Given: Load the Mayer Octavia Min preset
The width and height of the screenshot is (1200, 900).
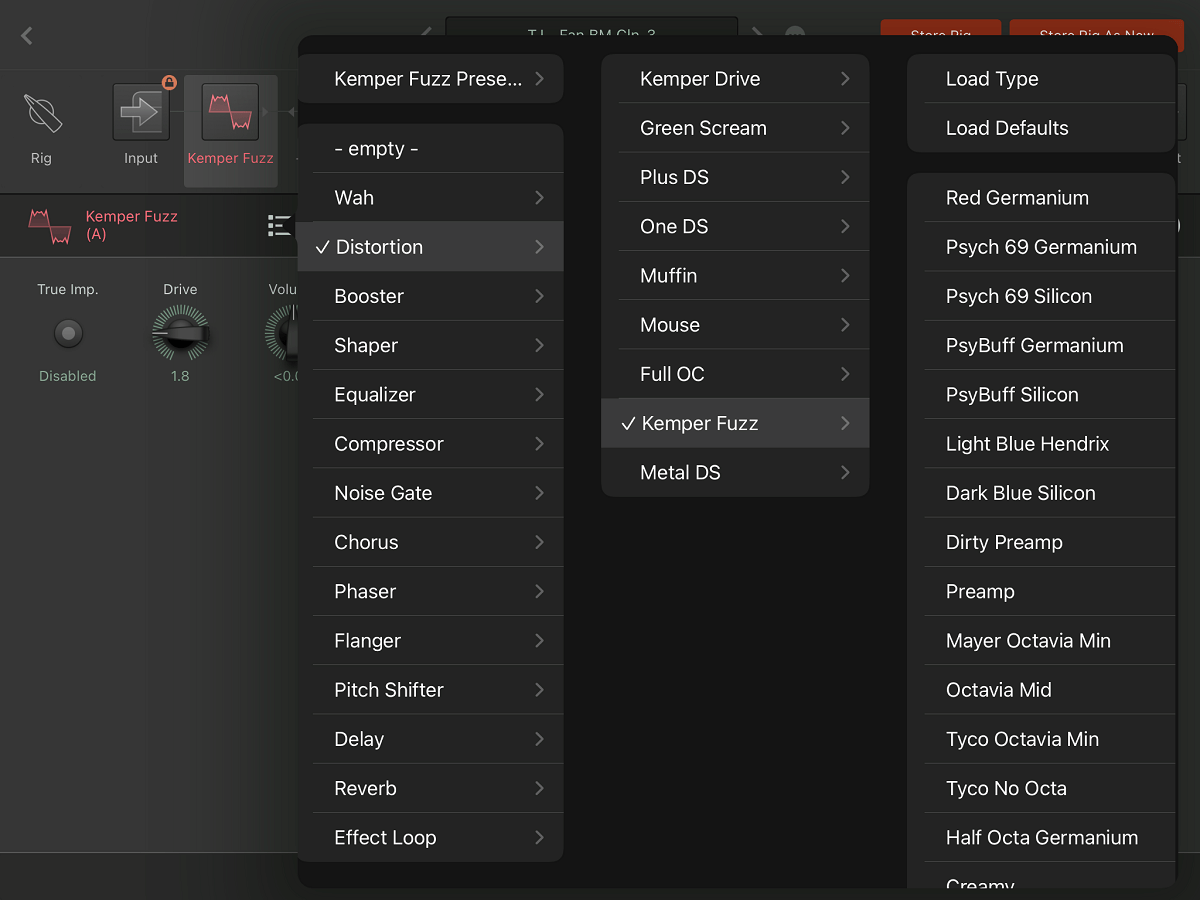Looking at the screenshot, I should click(x=1041, y=641).
